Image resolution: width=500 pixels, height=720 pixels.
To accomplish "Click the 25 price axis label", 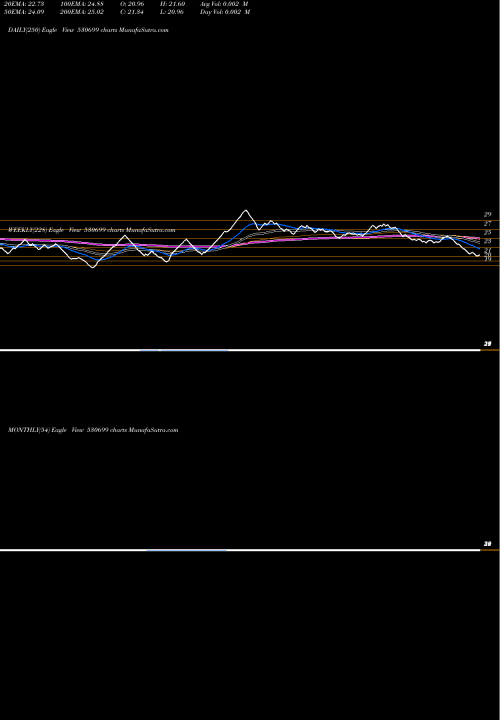I will click(488, 232).
